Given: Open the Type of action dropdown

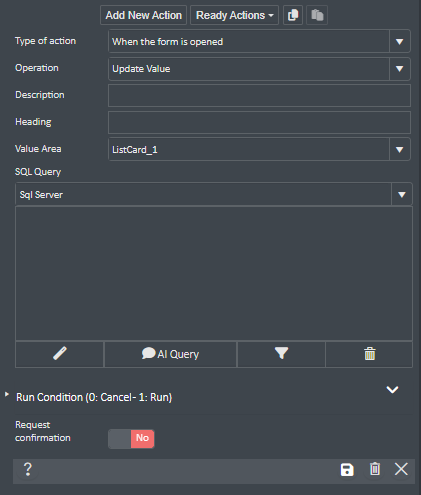Looking at the screenshot, I should point(259,41).
